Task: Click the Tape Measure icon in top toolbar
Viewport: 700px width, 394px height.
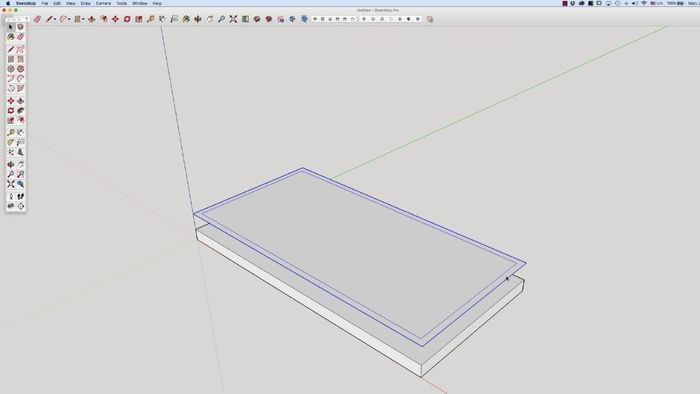Action: [151, 19]
